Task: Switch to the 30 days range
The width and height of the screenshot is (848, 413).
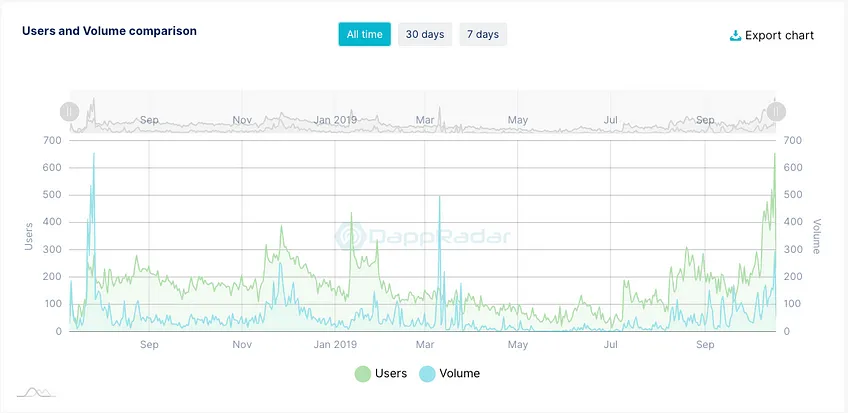Action: [425, 34]
